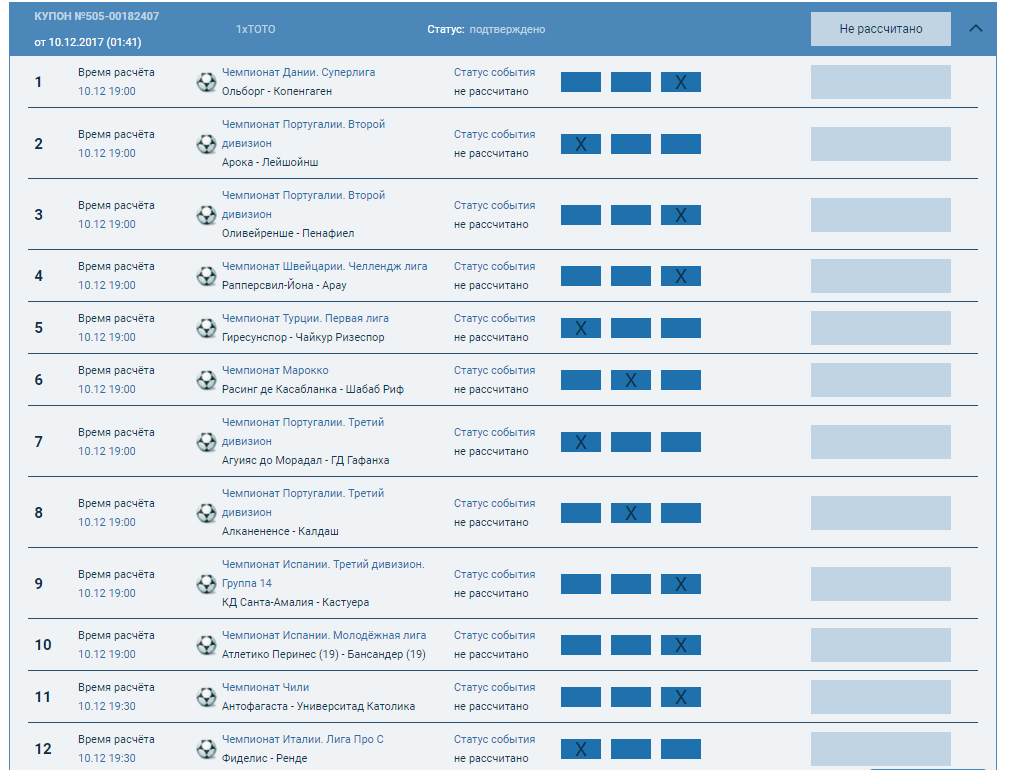Viewport: 1011px width, 770px height.
Task: Click the 1хТОТО label in coupon header
Action: (255, 29)
